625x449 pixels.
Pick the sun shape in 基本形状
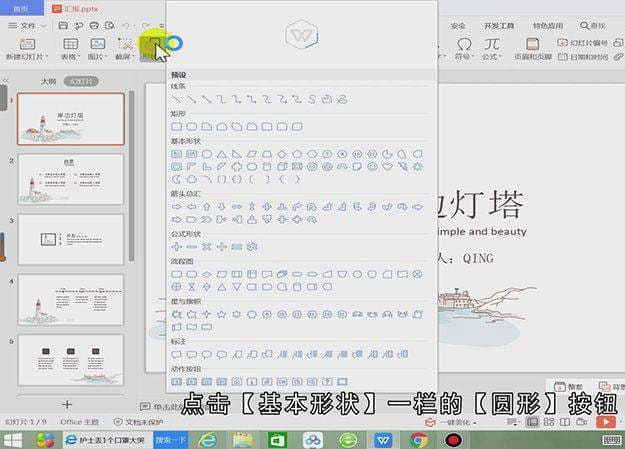point(417,167)
